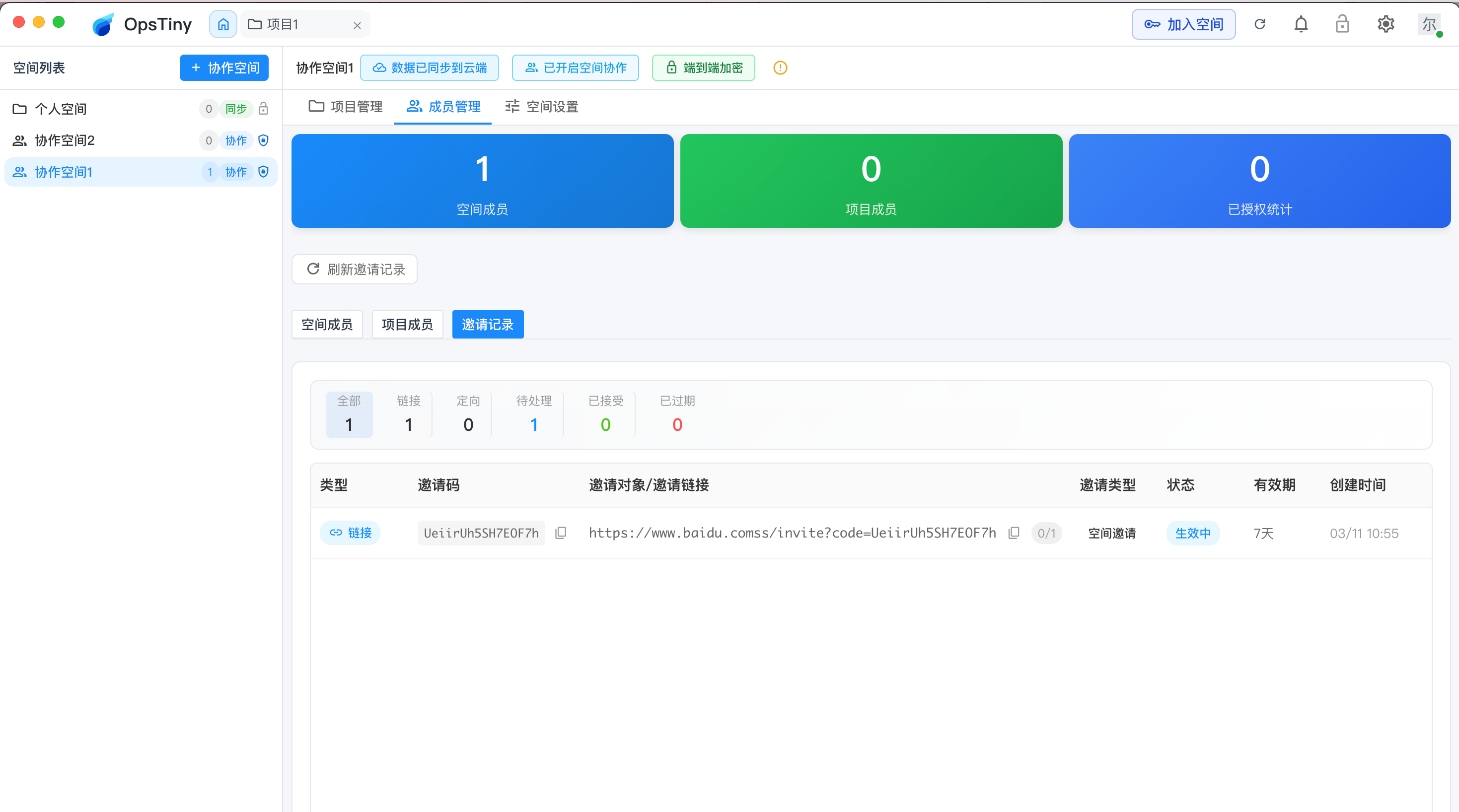Click the home icon tab
Image resolution: width=1459 pixels, height=812 pixels.
point(223,24)
